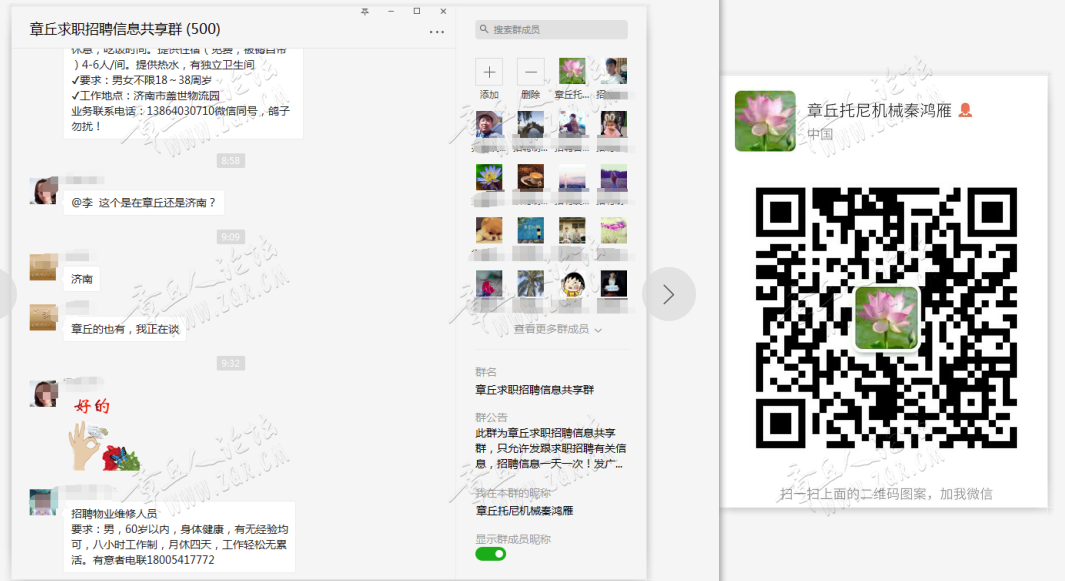Click my group nickname 章丘托尼机械秦鸿雁 under 我在本群的昵称
Image resolution: width=1065 pixels, height=581 pixels.
coord(524,510)
